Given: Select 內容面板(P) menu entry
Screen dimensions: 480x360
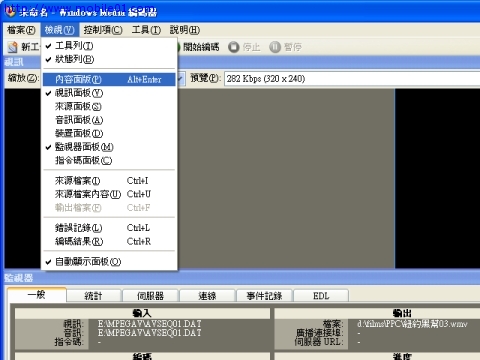Looking at the screenshot, I should coord(109,79).
